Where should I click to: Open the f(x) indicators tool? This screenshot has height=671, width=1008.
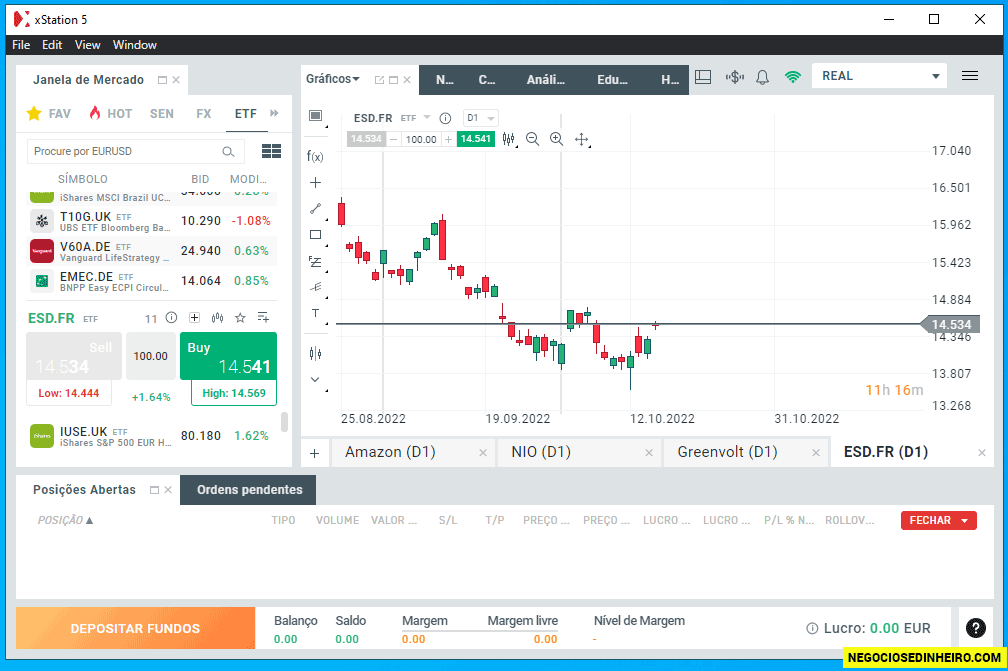pos(315,156)
